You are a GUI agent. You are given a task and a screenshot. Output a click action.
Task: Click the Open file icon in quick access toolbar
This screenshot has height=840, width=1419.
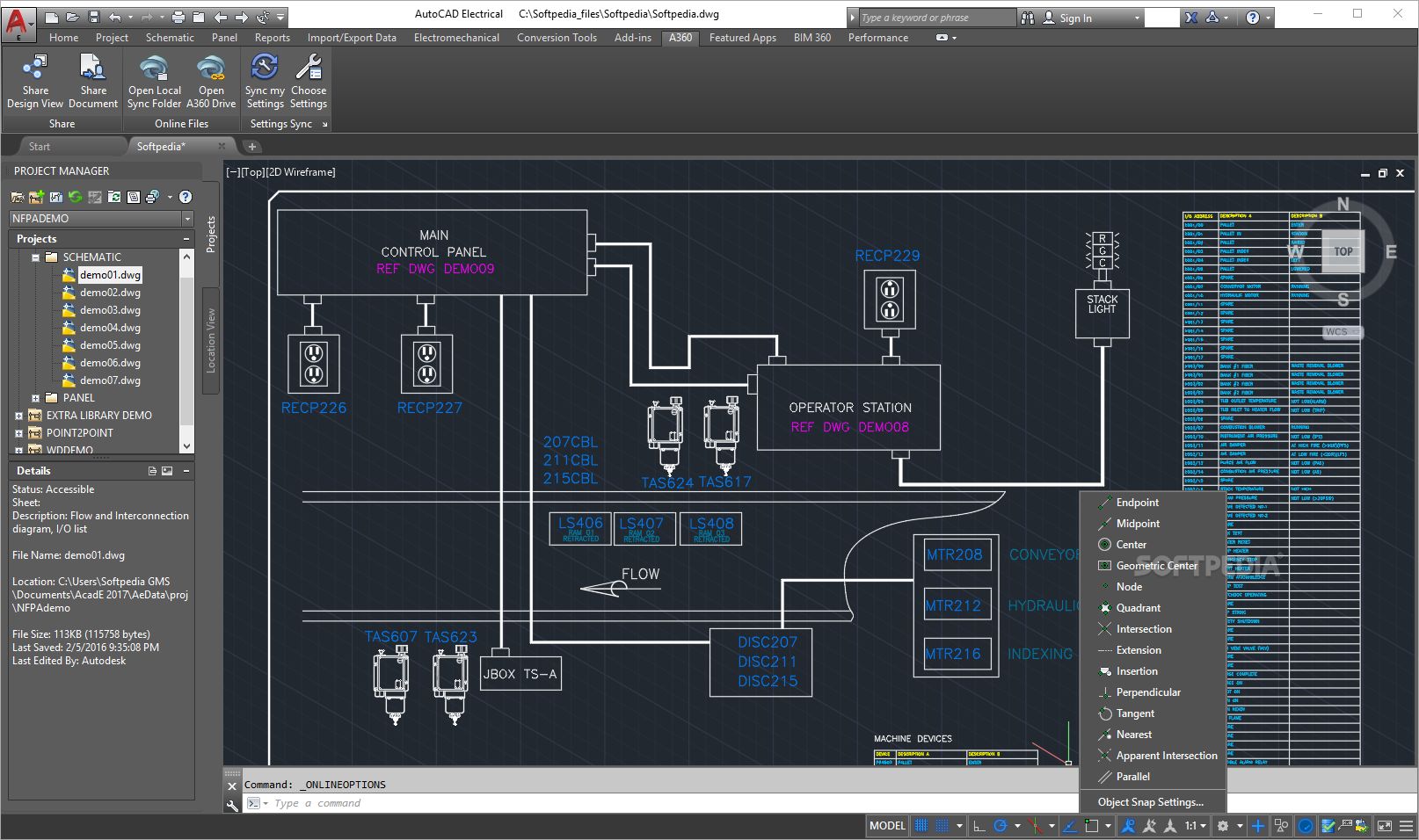click(x=72, y=17)
